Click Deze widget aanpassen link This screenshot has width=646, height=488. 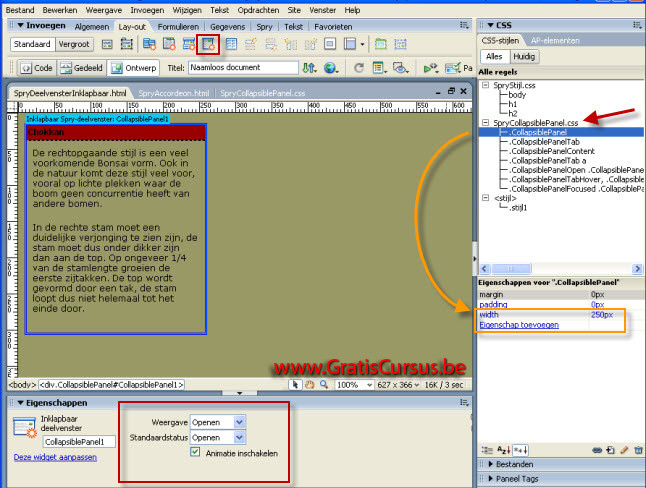55,457
